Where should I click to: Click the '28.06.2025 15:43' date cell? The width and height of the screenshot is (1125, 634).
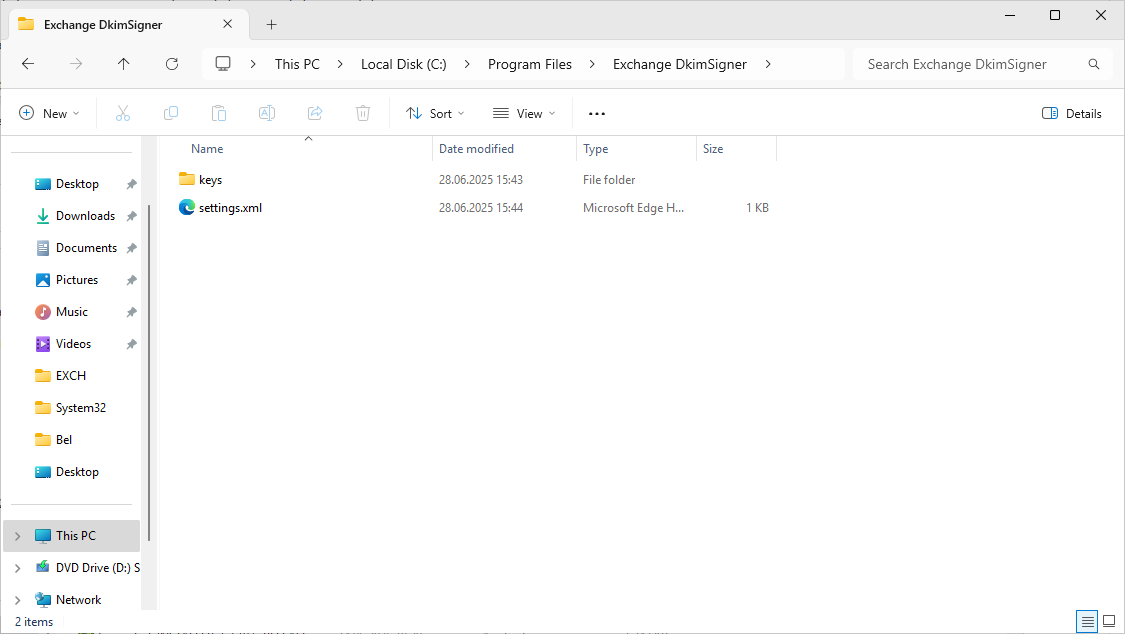(x=481, y=179)
